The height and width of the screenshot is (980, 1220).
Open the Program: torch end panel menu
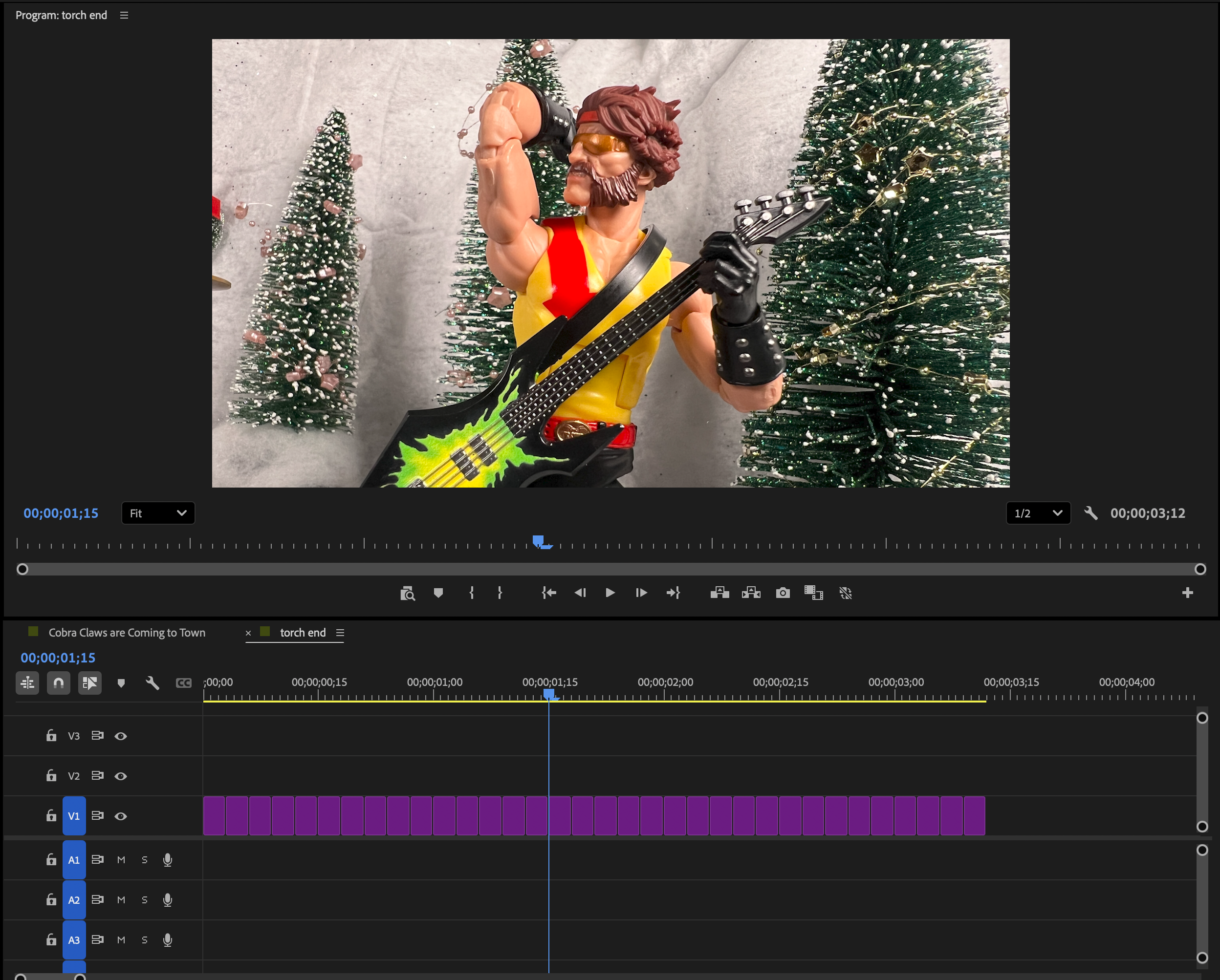(x=124, y=15)
